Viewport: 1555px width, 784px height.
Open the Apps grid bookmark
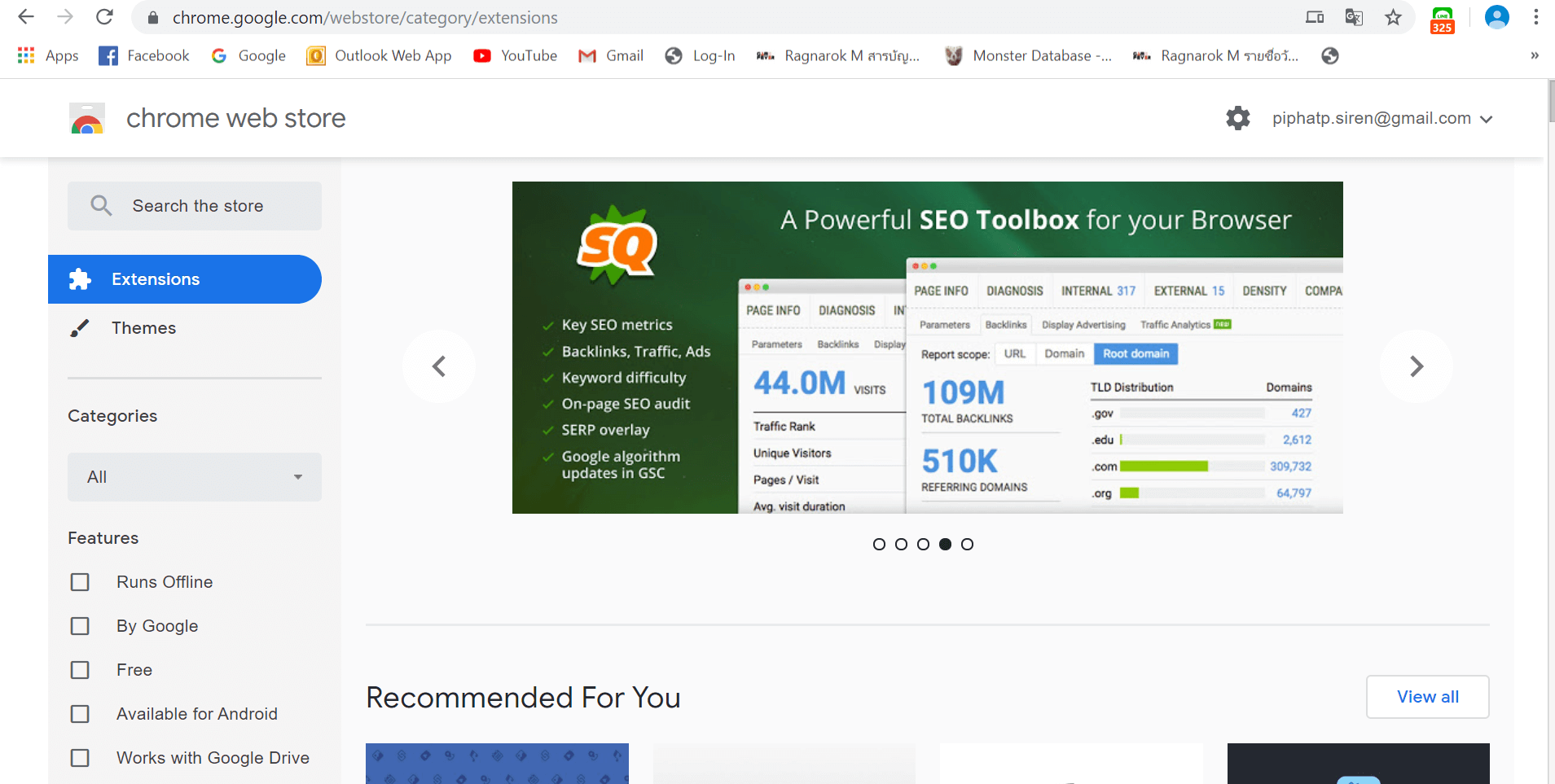click(x=48, y=55)
